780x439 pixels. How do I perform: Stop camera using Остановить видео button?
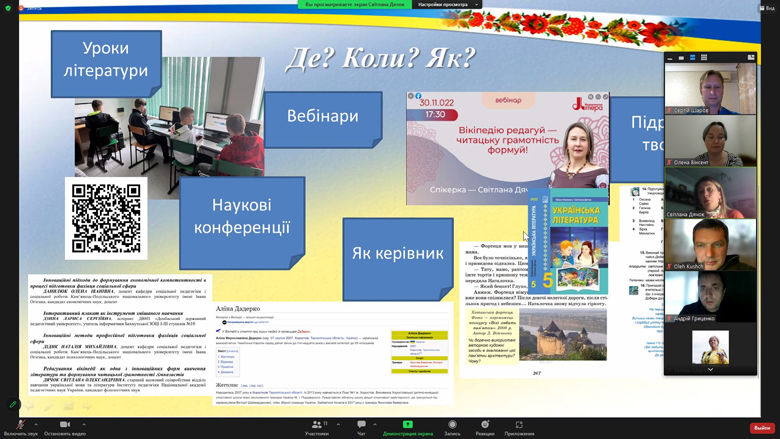coord(64,426)
